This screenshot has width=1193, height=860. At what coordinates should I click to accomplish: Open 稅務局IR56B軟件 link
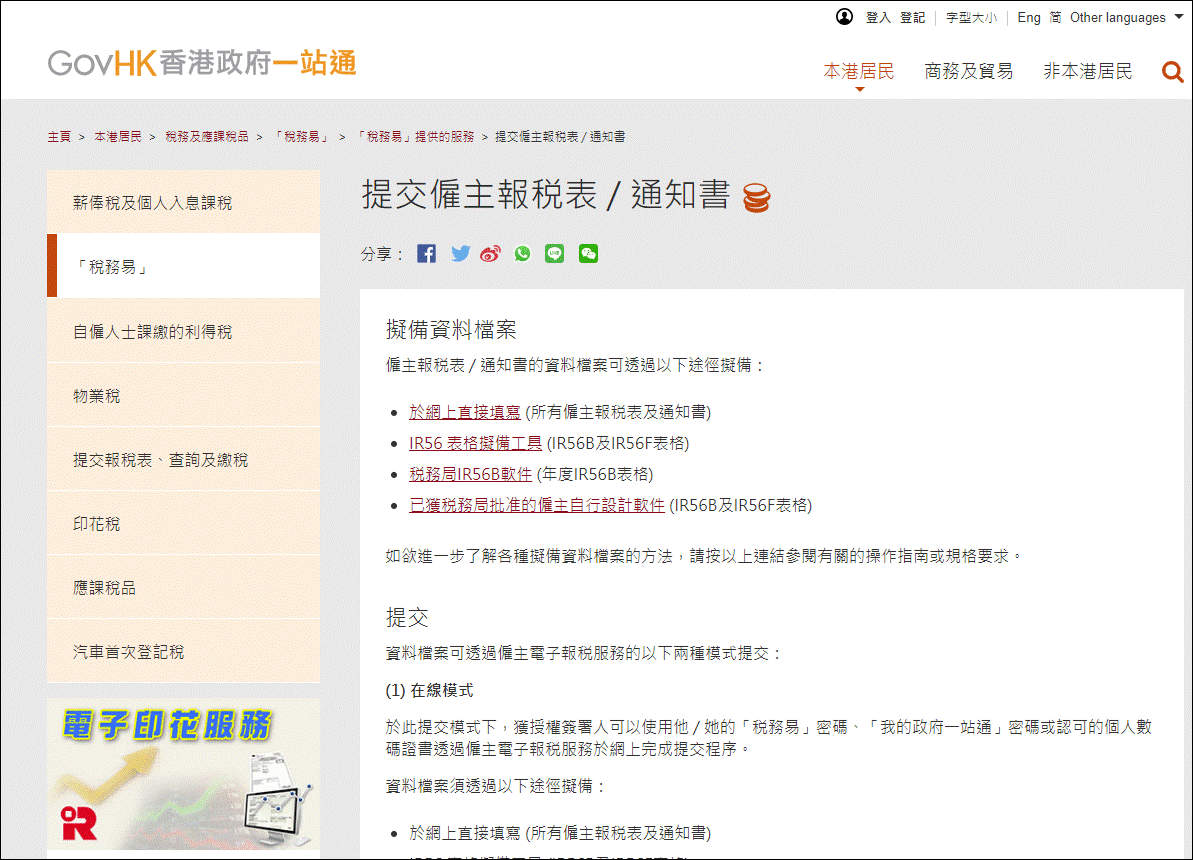(470, 474)
